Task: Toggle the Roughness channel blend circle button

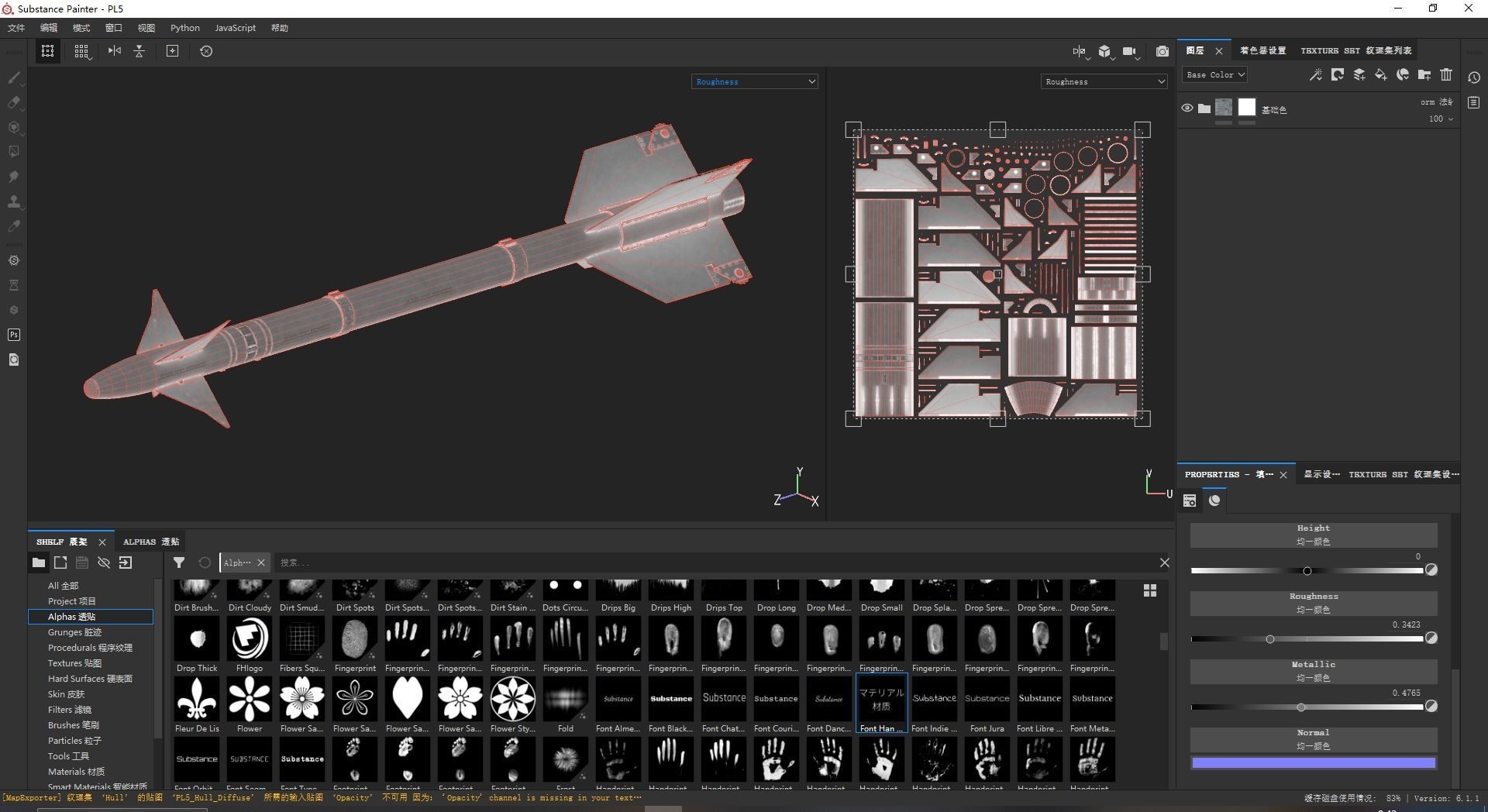Action: click(1431, 638)
